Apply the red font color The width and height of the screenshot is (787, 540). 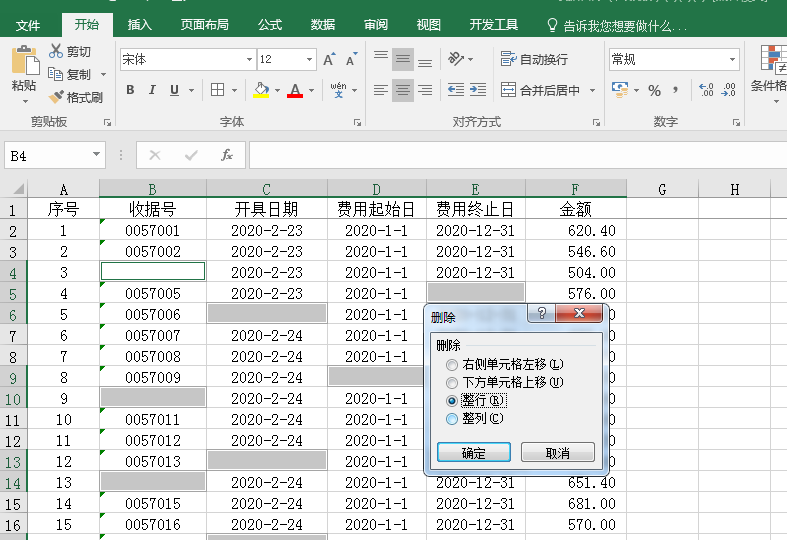[x=295, y=90]
